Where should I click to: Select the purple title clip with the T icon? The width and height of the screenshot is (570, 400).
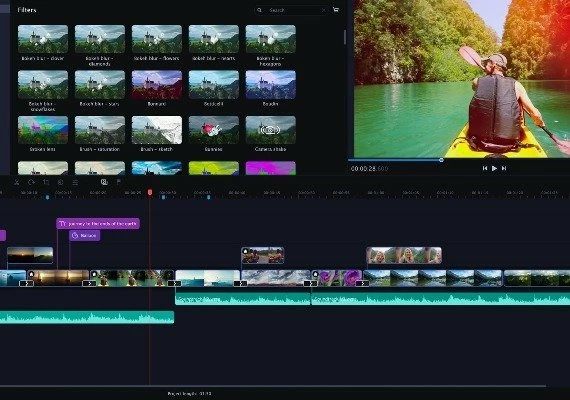click(98, 223)
